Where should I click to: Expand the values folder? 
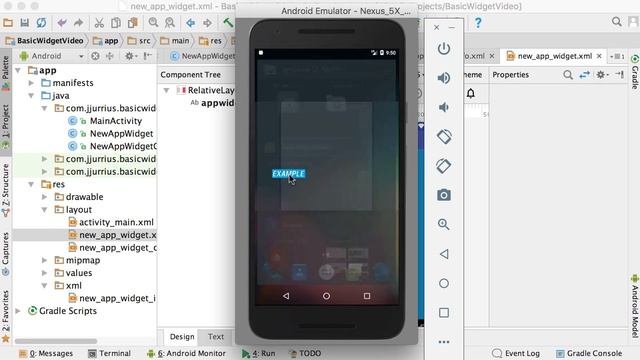point(44,273)
